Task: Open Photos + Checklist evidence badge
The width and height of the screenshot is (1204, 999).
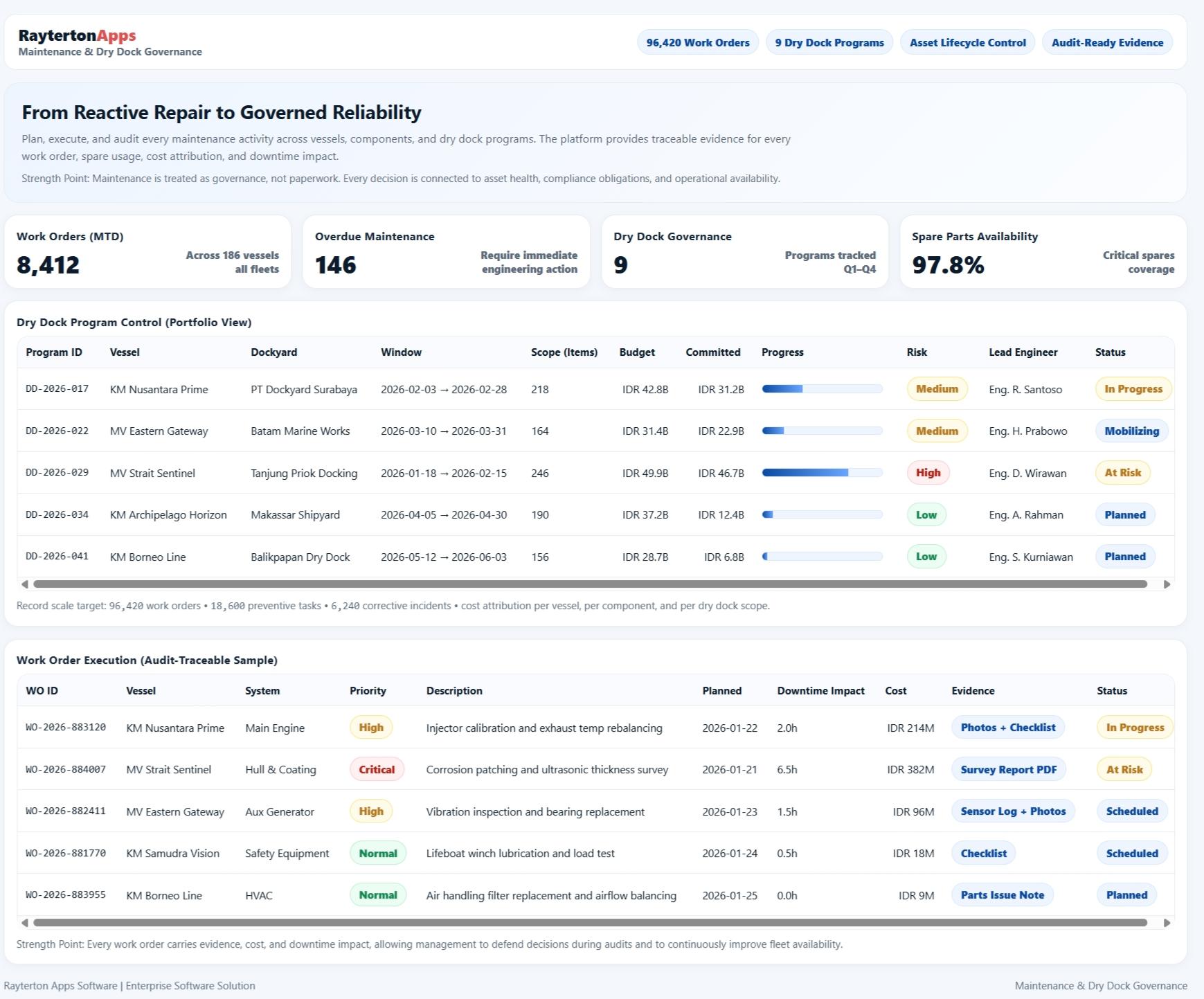Action: coord(1007,728)
